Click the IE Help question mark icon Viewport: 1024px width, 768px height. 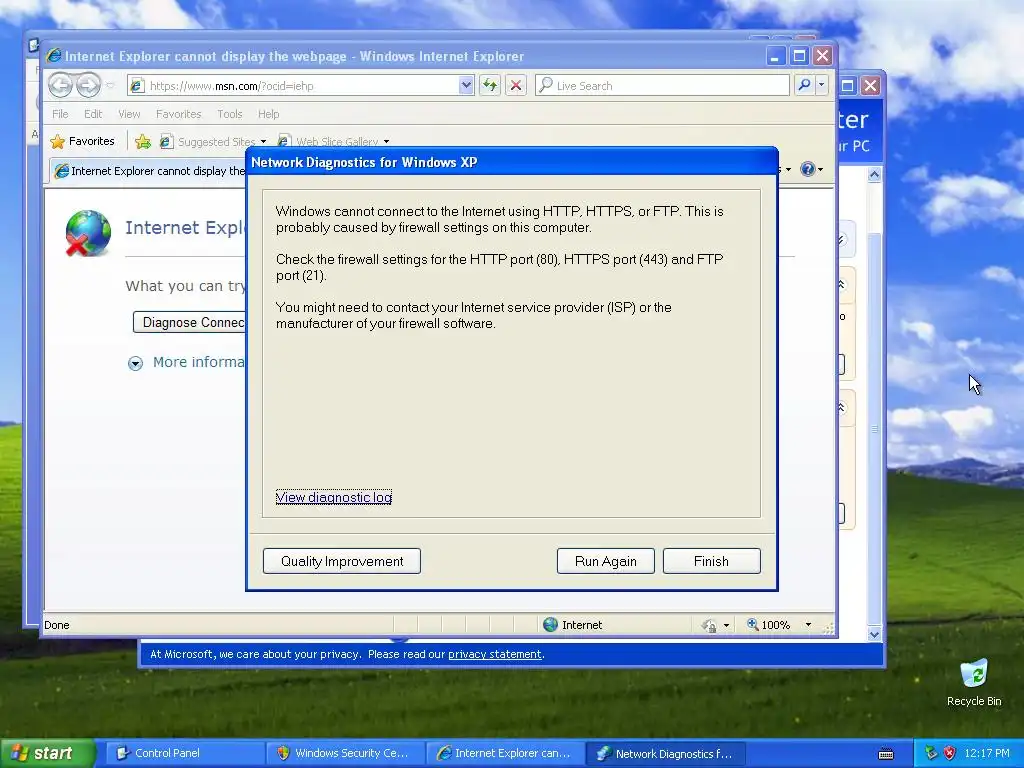click(x=808, y=169)
